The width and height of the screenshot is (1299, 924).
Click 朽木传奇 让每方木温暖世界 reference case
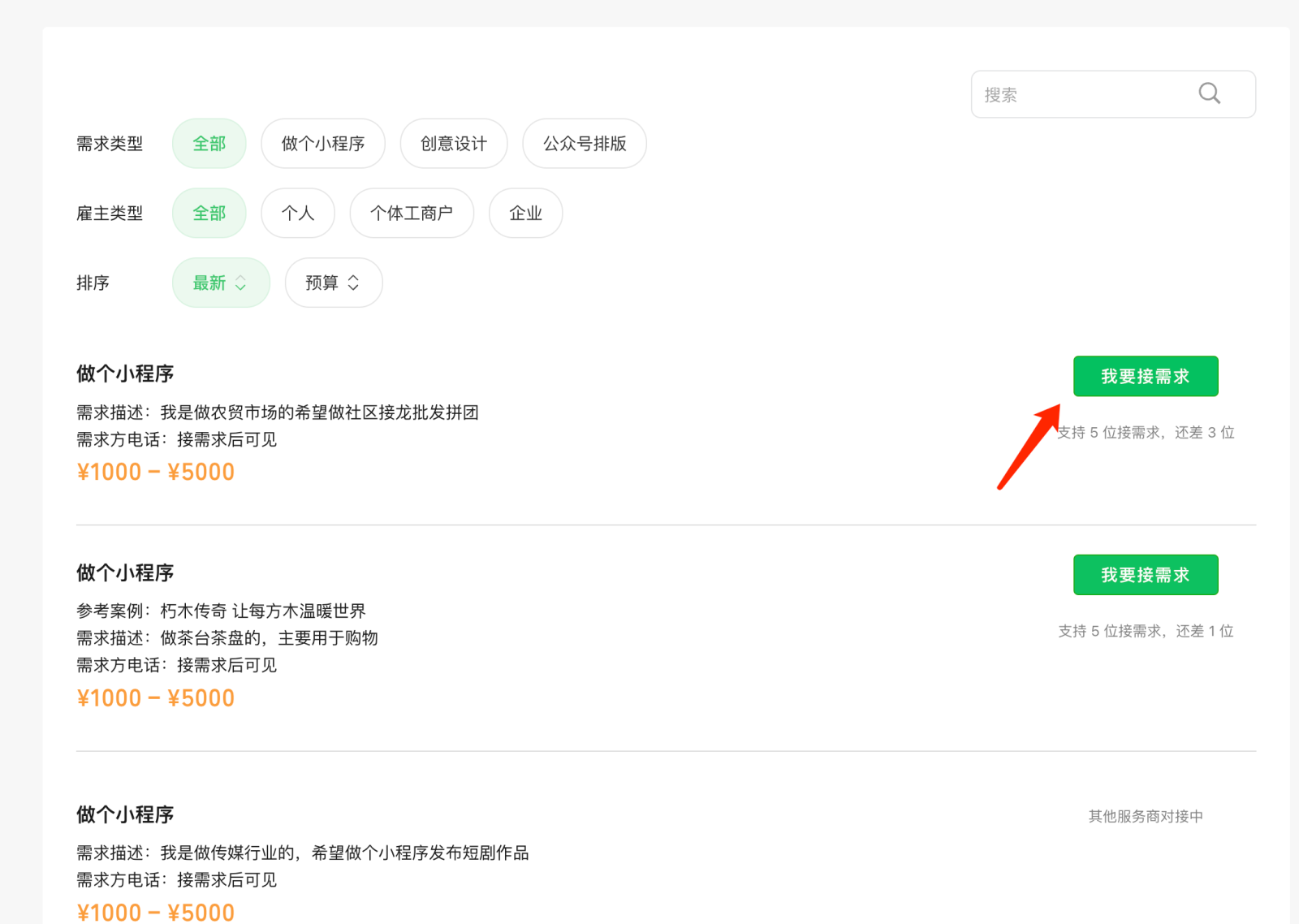pos(263,611)
